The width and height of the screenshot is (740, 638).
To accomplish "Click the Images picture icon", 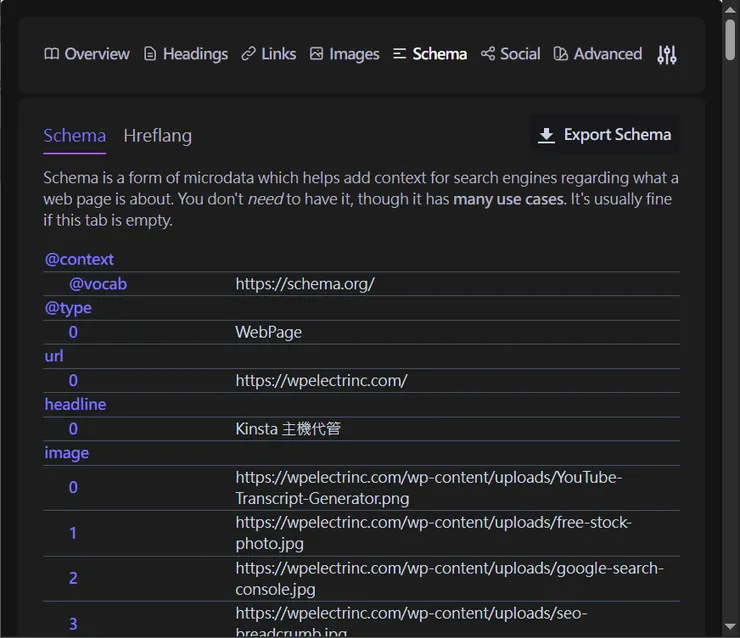I will click(x=316, y=54).
